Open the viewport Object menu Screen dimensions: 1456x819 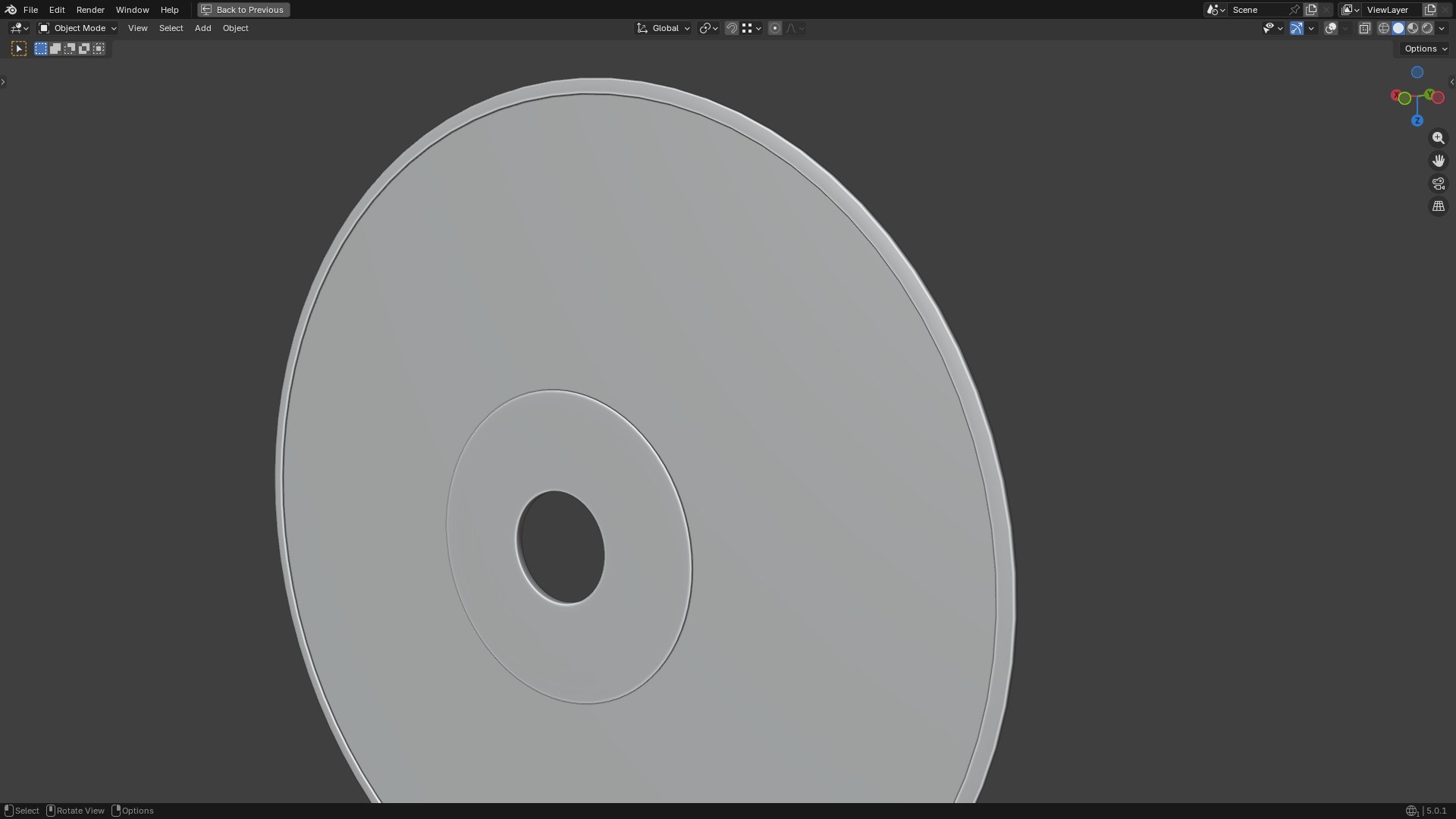click(235, 28)
